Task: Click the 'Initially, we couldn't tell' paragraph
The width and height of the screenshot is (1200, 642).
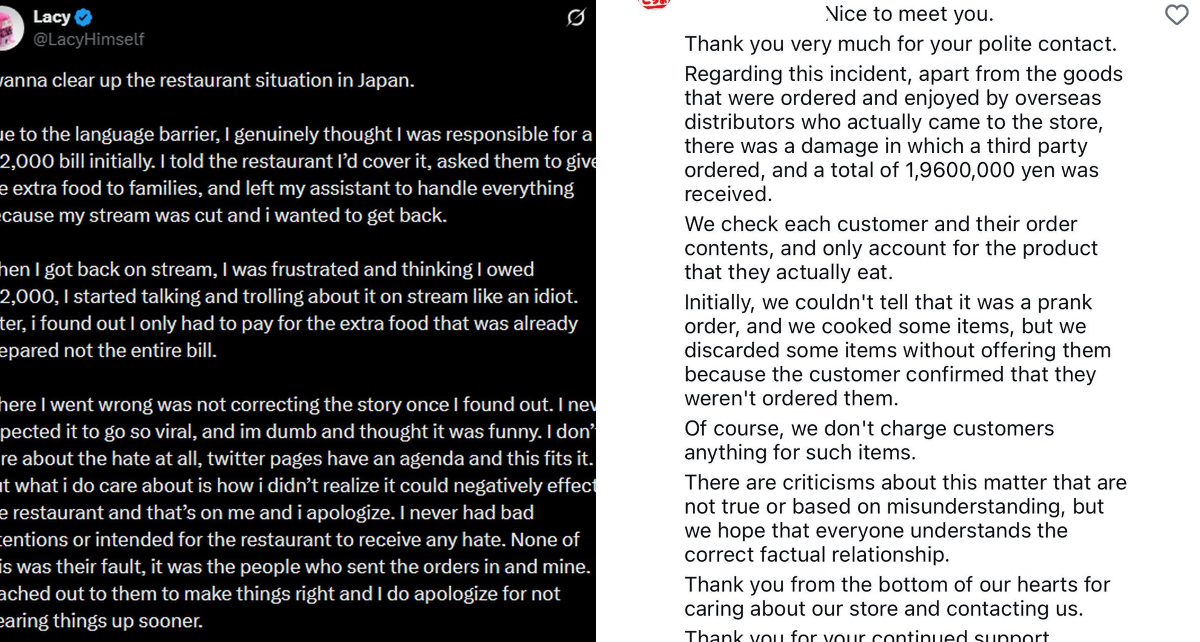Action: (x=898, y=350)
